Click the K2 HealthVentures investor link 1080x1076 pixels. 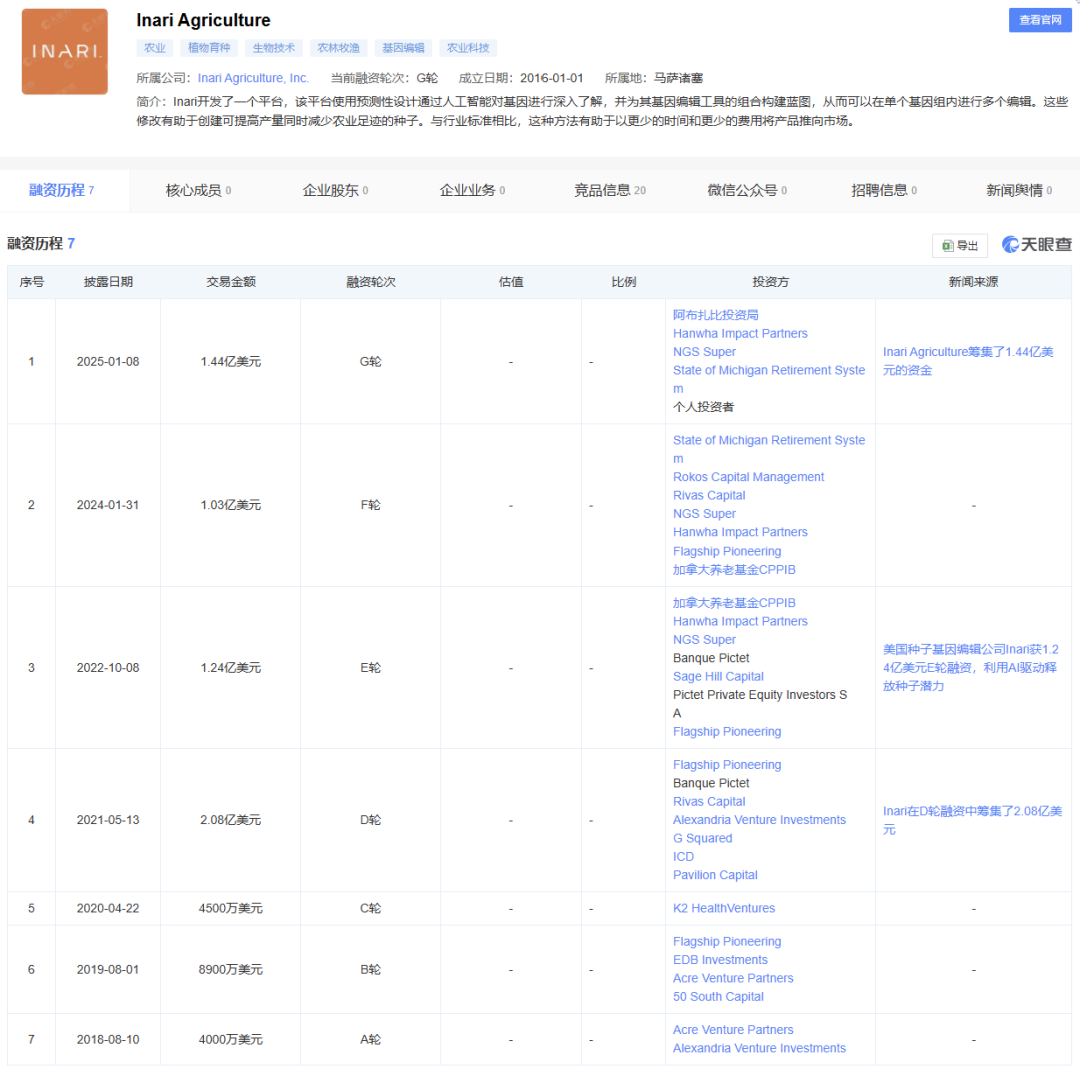pyautogui.click(x=724, y=908)
